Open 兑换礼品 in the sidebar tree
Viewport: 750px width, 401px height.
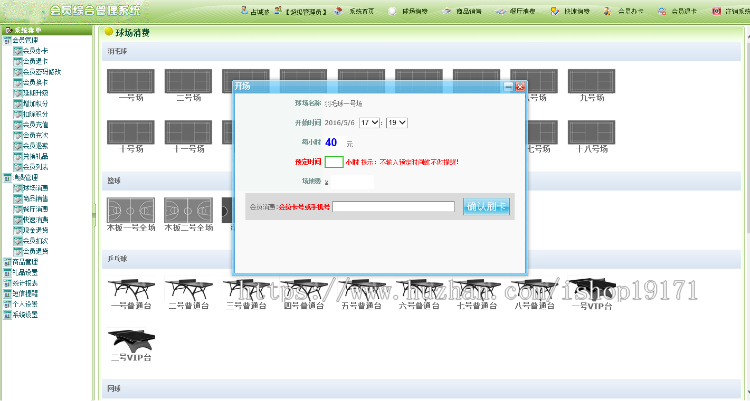(35, 156)
